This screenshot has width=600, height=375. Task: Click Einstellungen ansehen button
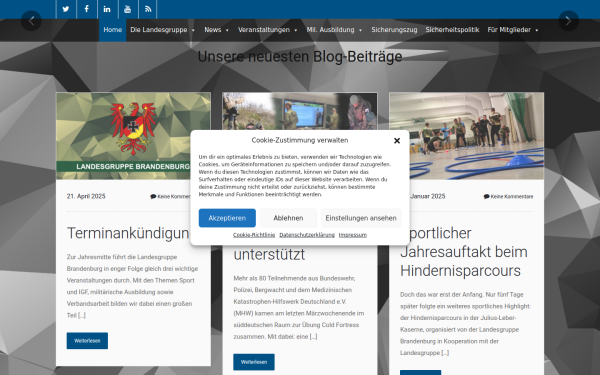tap(361, 218)
